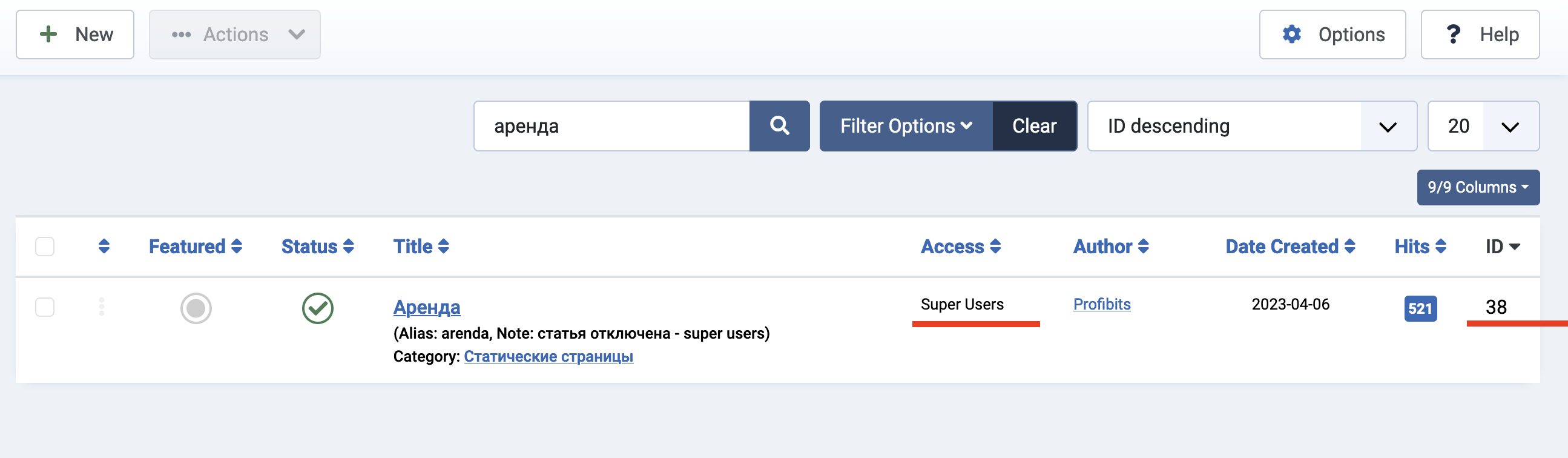Click the magnifier search button
Viewport: 1568px width, 458px height.
(779, 126)
